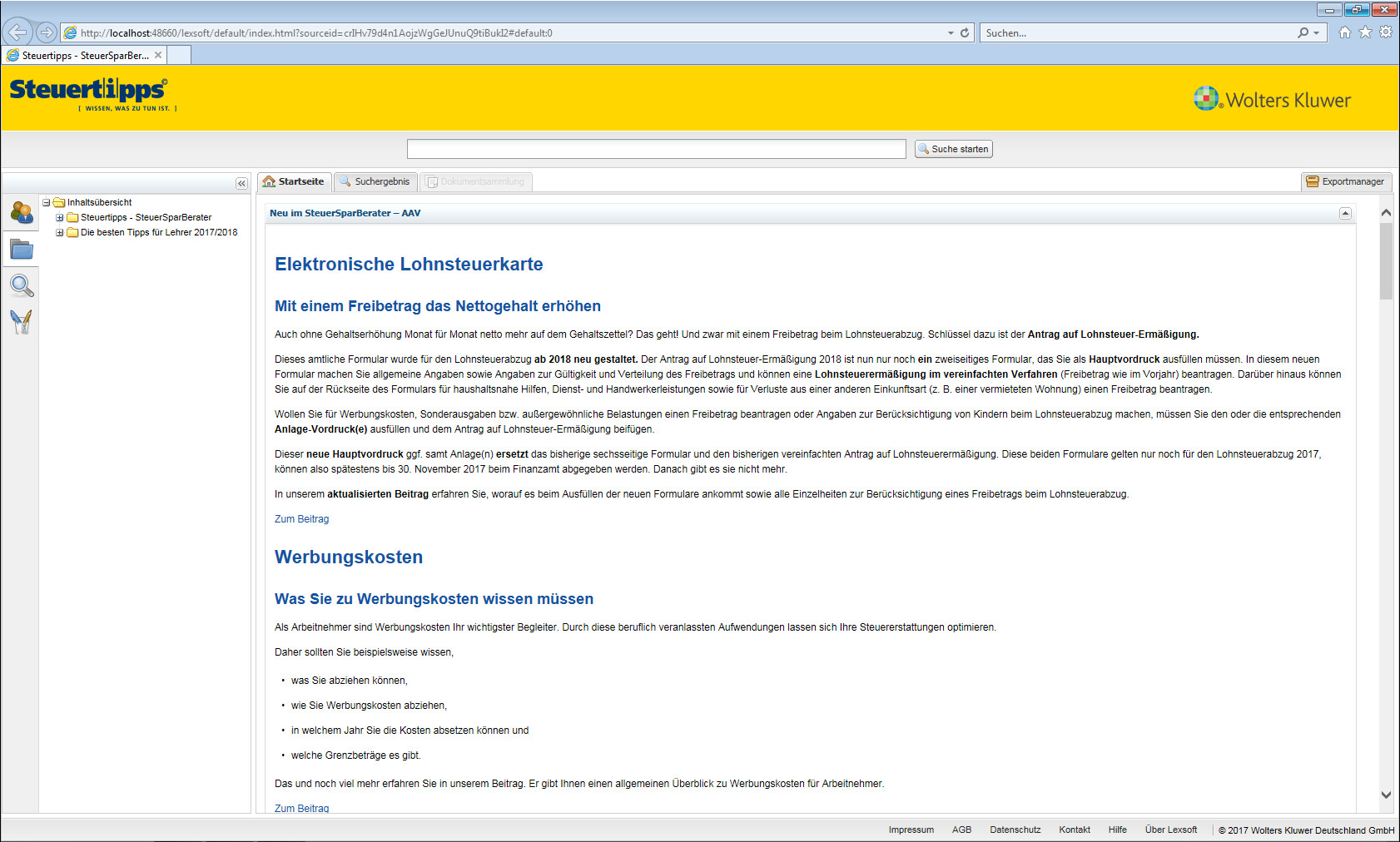The image size is (1400, 842).
Task: Select the Steuertipps browser tab
Action: (x=85, y=56)
